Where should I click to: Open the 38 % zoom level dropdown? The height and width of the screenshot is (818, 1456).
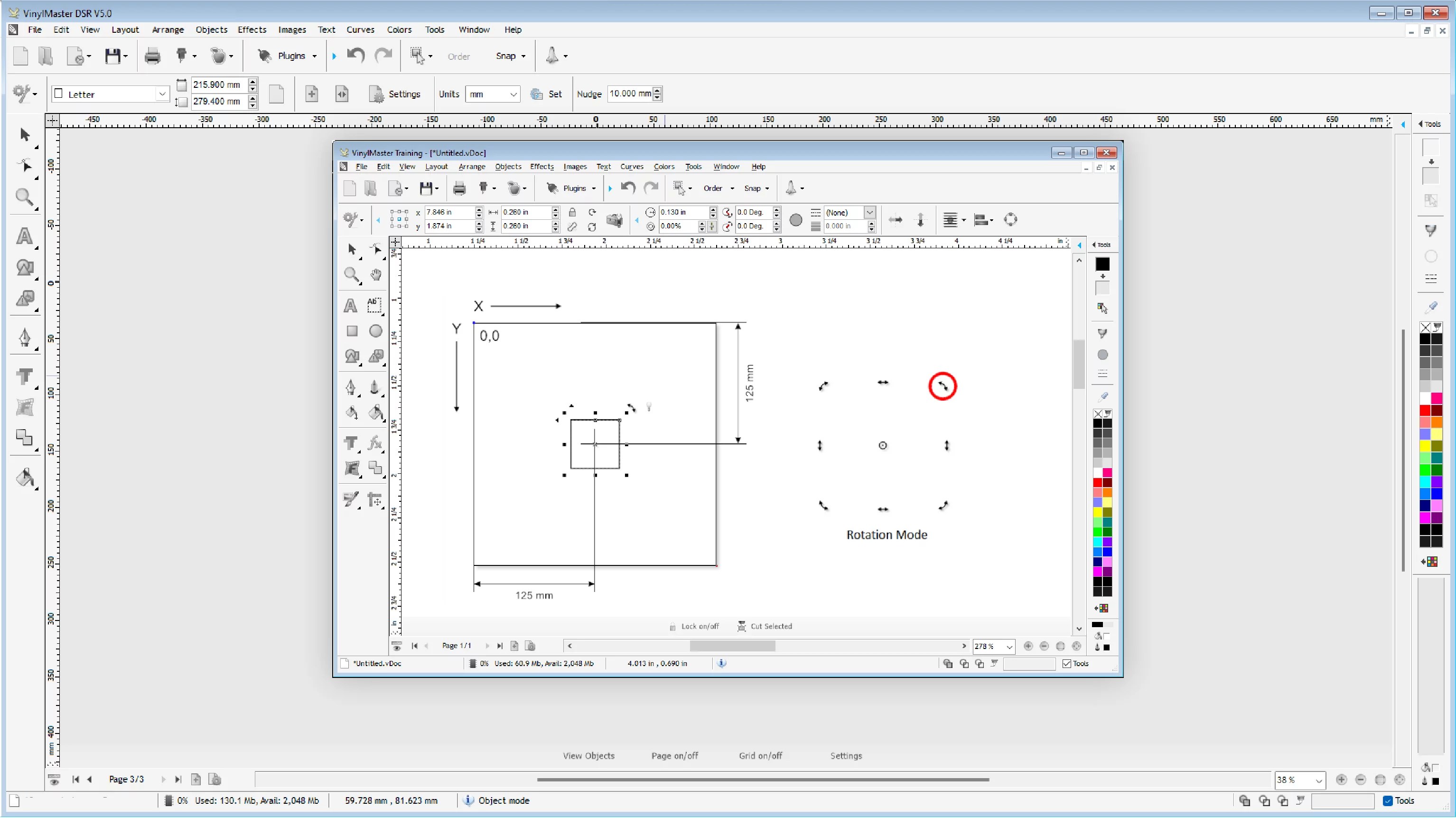(x=1319, y=780)
